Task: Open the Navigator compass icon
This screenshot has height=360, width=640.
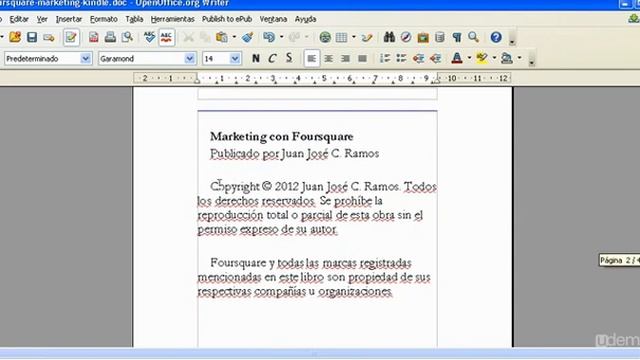Action: [406, 37]
